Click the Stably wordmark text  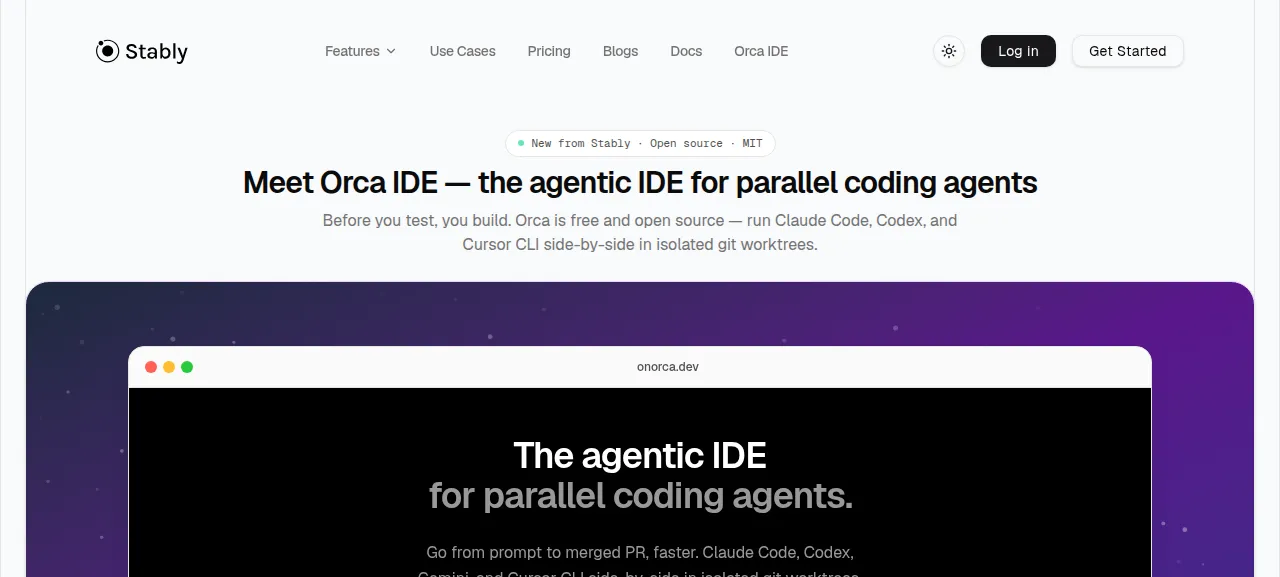[156, 52]
